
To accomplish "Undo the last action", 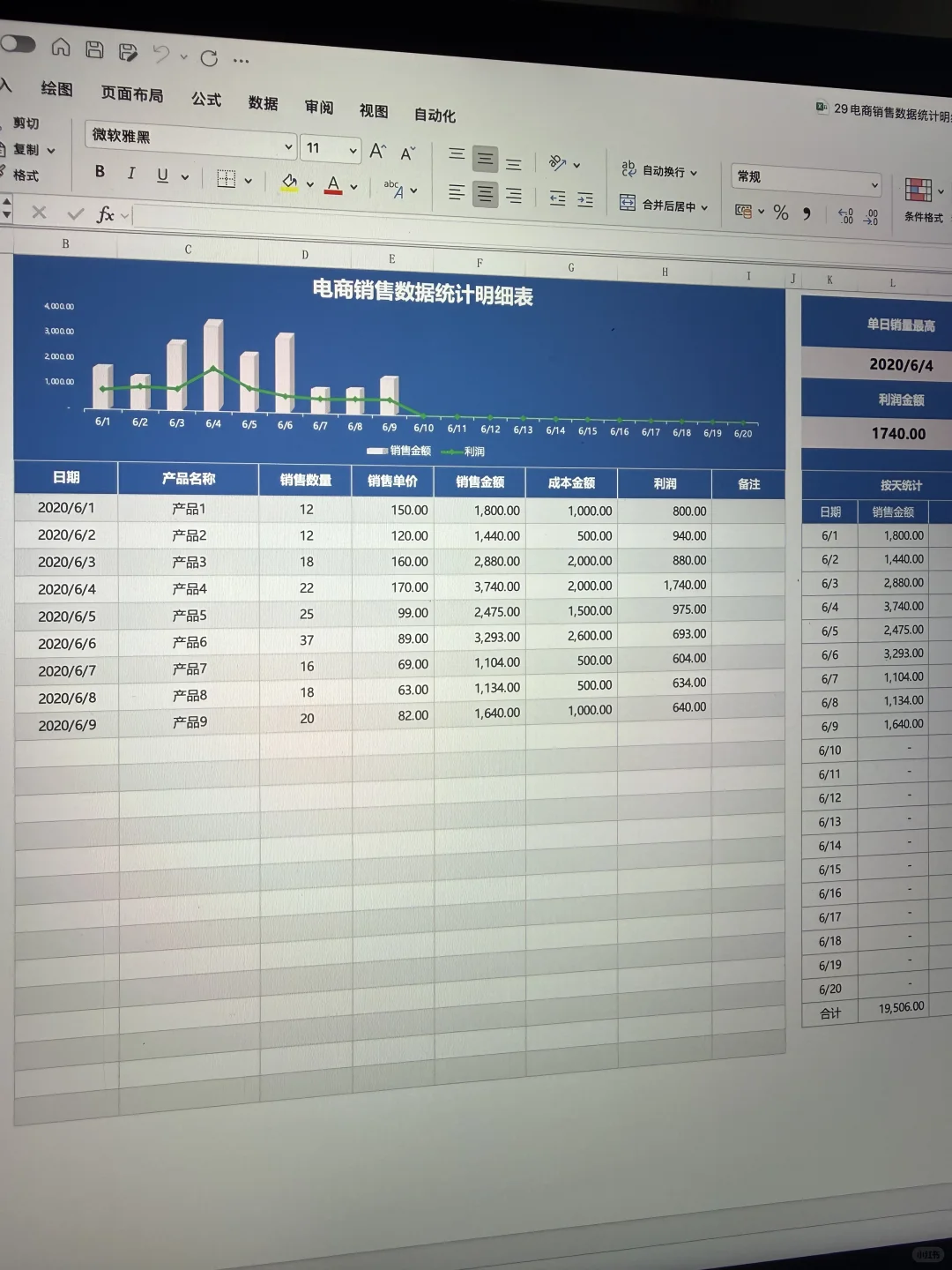I will (161, 55).
